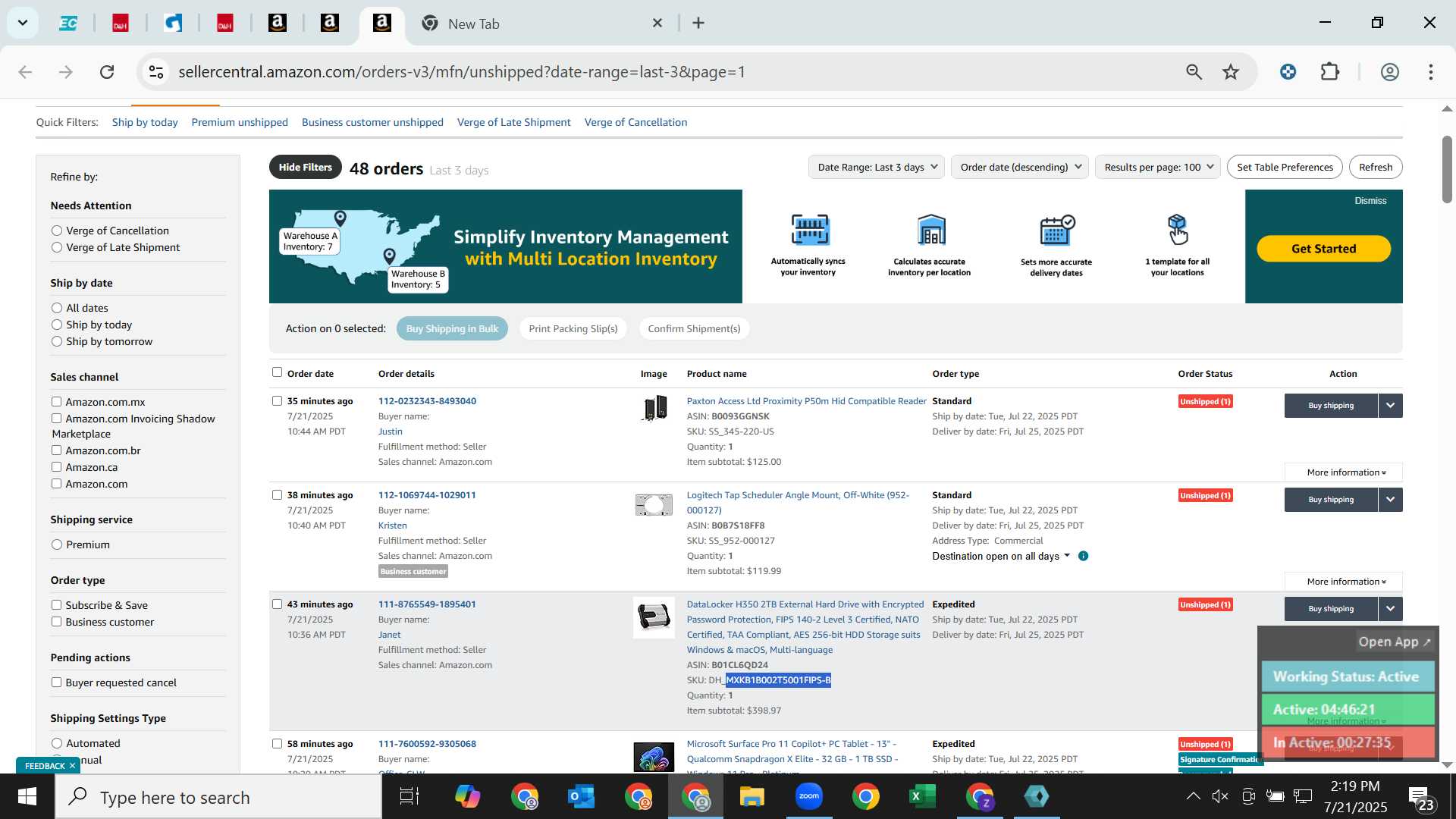1456x819 pixels.
Task: Switch to the first EC browser tab
Action: point(68,24)
